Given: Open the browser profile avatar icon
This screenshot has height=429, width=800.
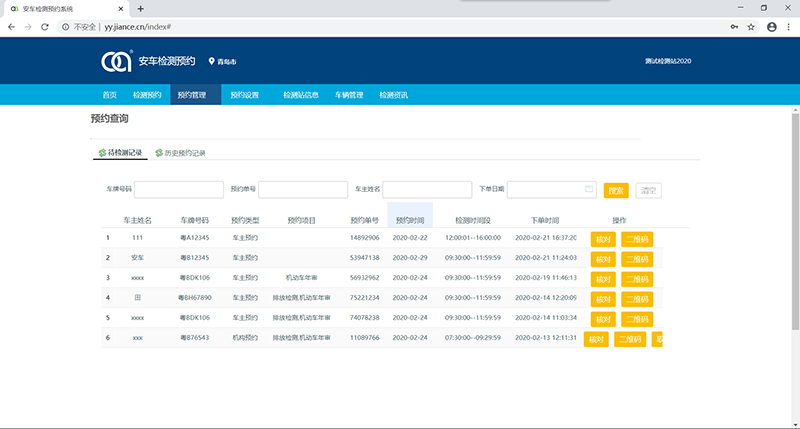Looking at the screenshot, I should (x=772, y=27).
